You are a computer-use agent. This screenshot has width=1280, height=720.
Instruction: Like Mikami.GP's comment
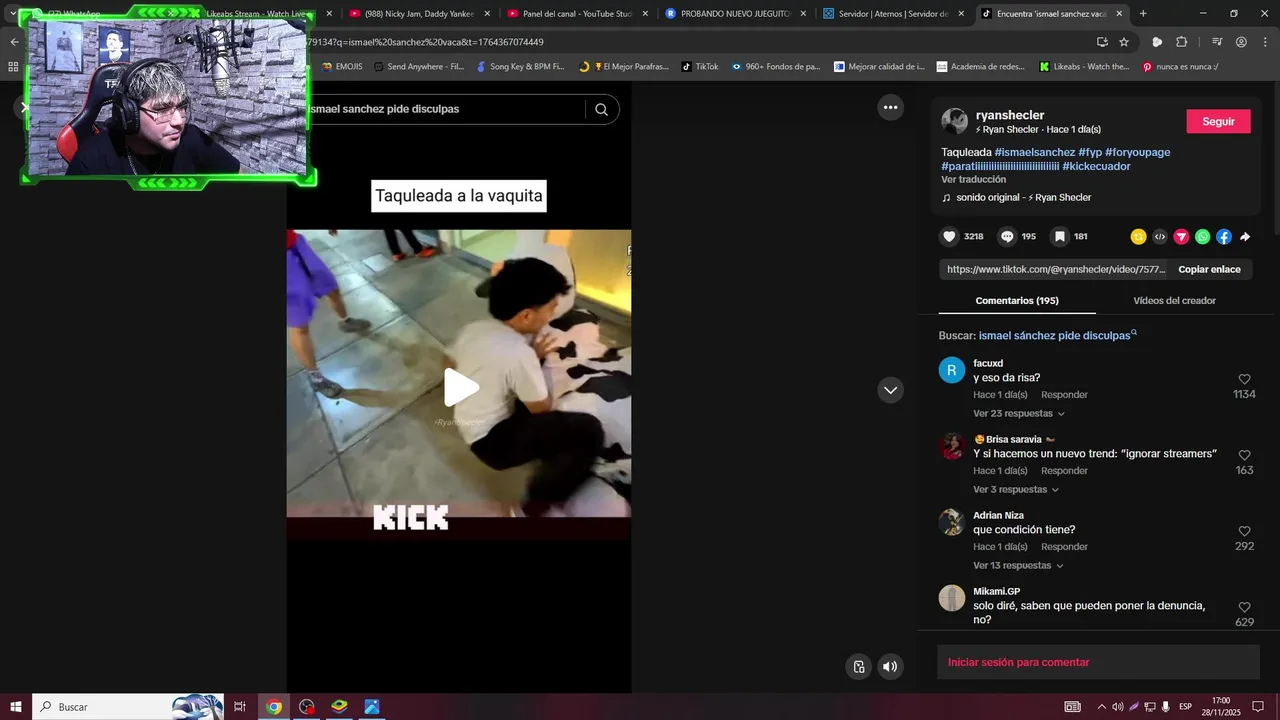click(x=1244, y=607)
